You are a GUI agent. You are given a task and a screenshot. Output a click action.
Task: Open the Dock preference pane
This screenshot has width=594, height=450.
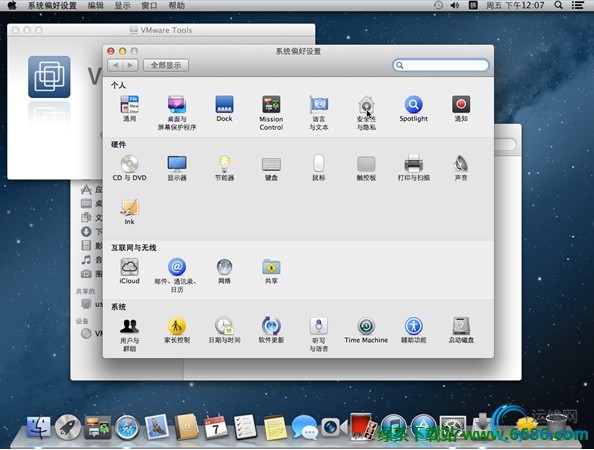(224, 108)
